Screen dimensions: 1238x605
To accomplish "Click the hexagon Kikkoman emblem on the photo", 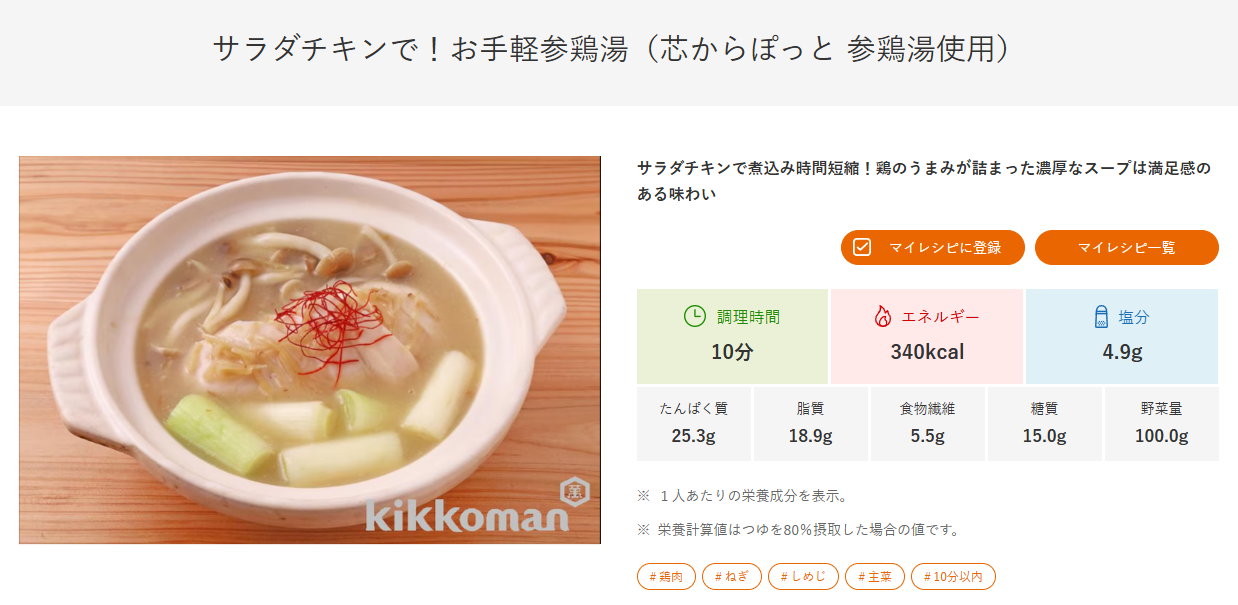I will [x=574, y=490].
